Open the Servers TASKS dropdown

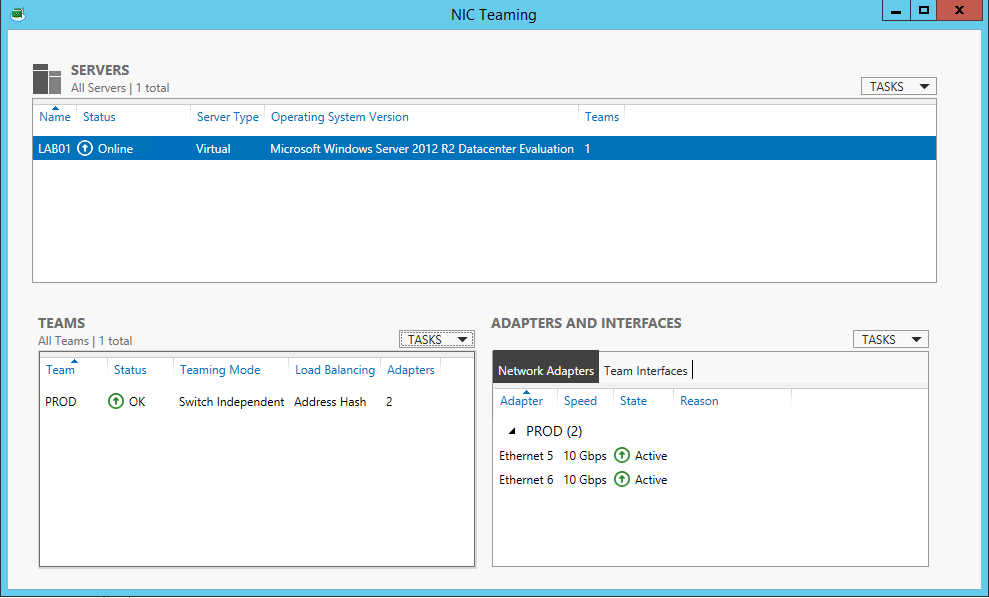[898, 87]
